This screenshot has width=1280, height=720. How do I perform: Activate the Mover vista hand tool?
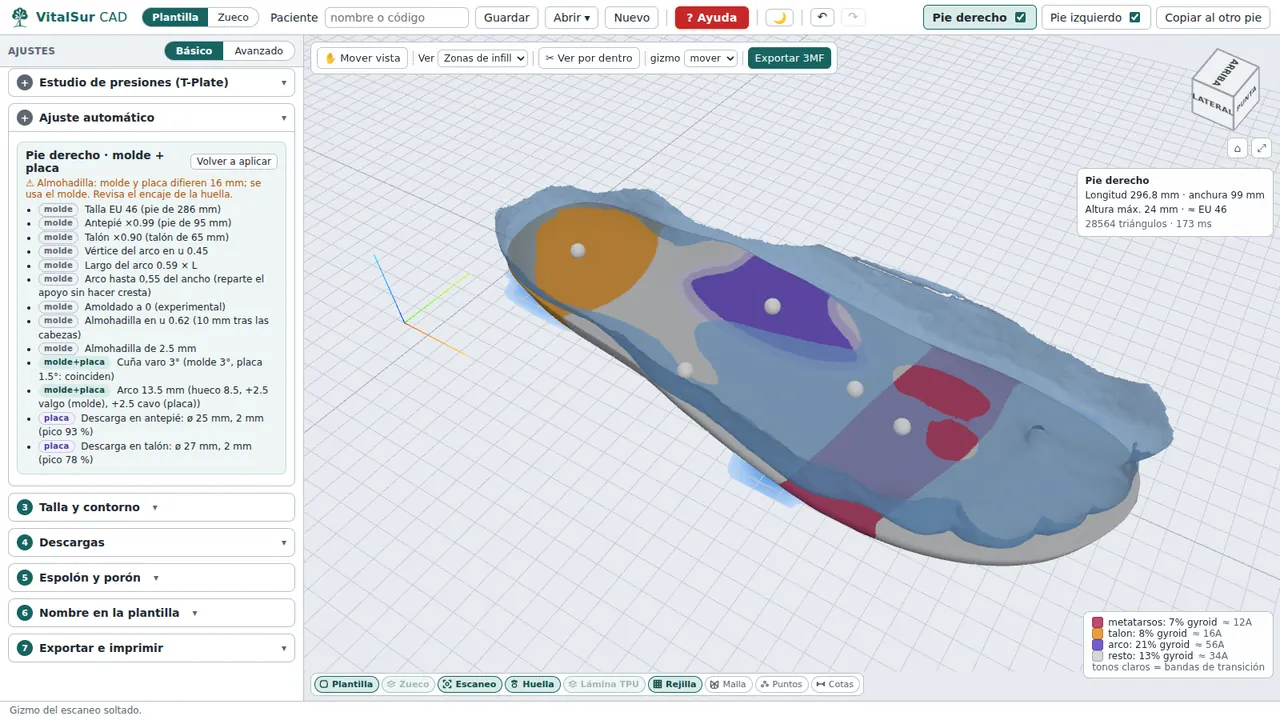362,58
